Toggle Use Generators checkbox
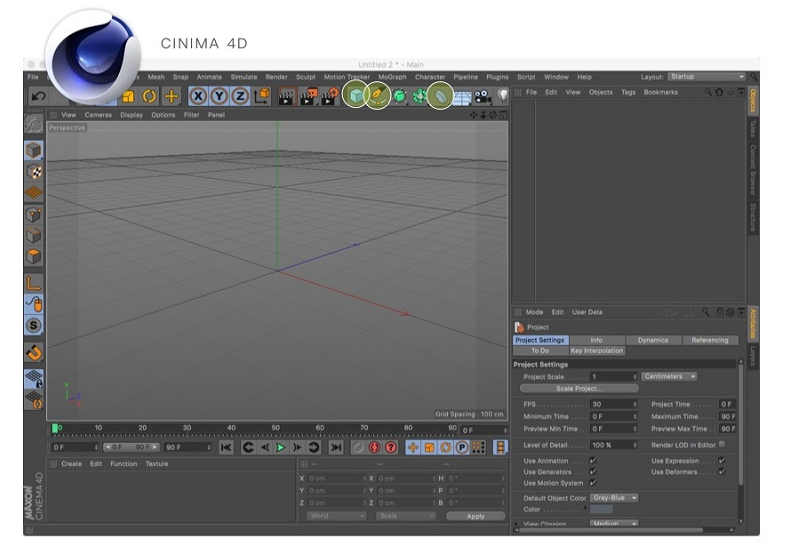Image resolution: width=788 pixels, height=549 pixels. tap(593, 472)
